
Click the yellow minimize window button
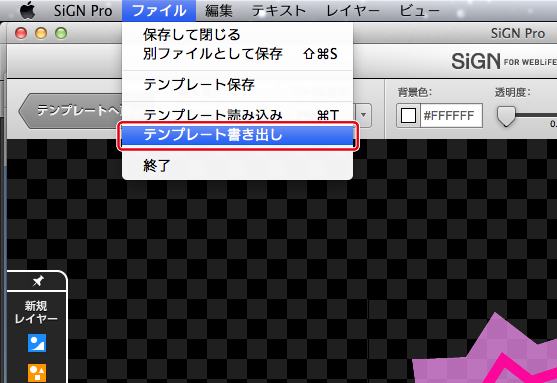tap(41, 33)
